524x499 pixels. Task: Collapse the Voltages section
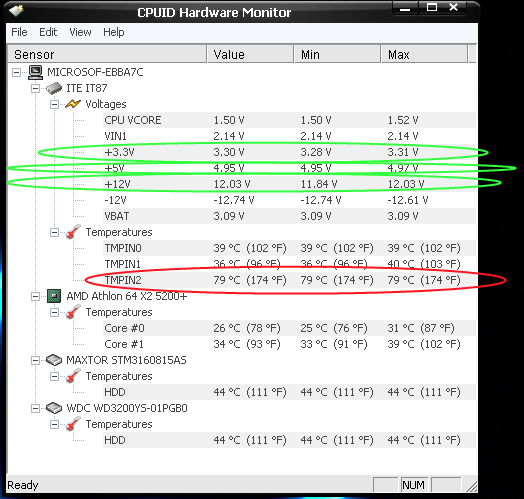tap(54, 105)
